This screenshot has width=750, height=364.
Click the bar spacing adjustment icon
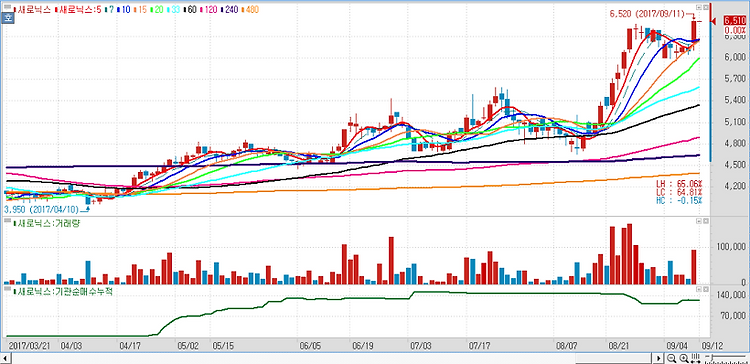(696, 358)
